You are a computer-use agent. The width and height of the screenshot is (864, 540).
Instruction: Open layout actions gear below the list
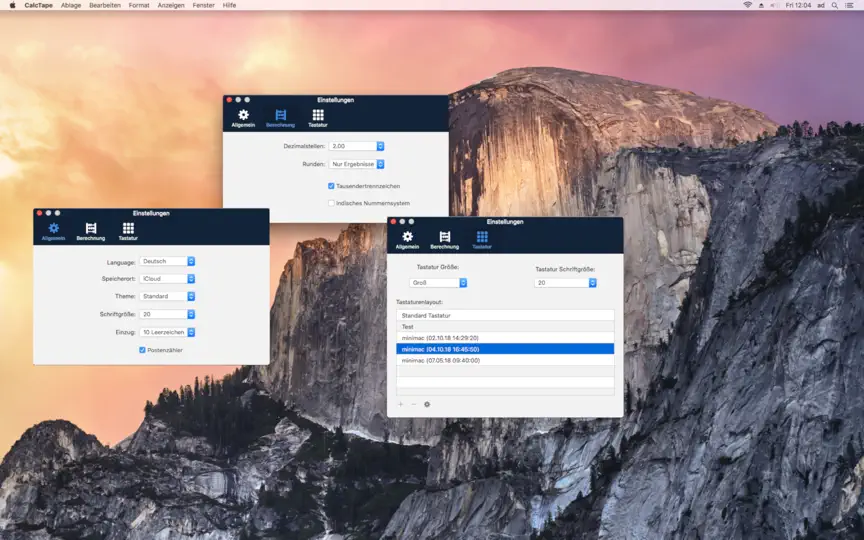tap(427, 404)
